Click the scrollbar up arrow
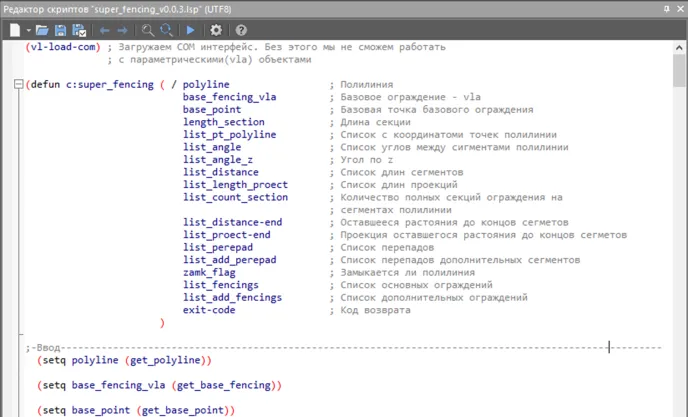Screen dimensions: 688x417 (679, 47)
